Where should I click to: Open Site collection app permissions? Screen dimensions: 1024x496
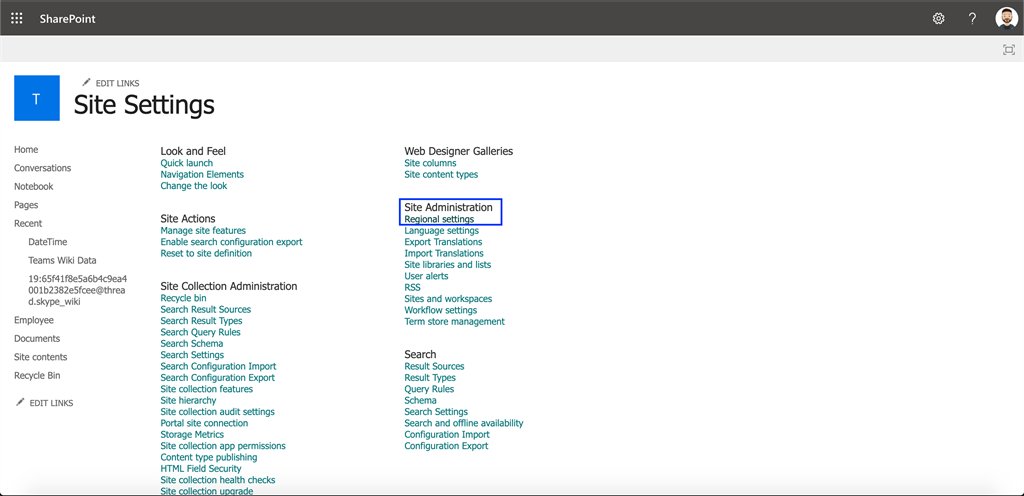point(223,446)
